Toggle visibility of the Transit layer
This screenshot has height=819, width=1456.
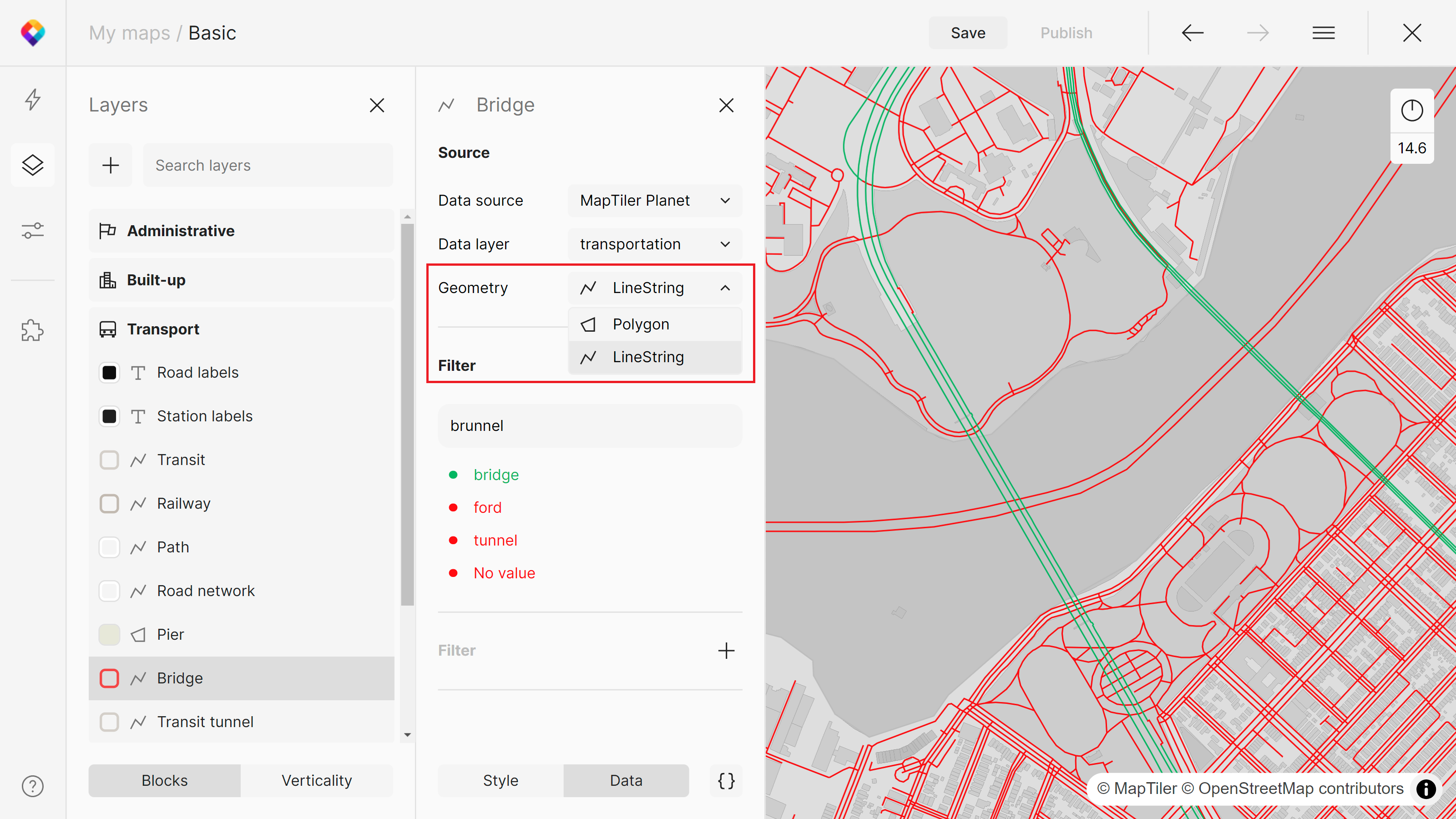(109, 459)
